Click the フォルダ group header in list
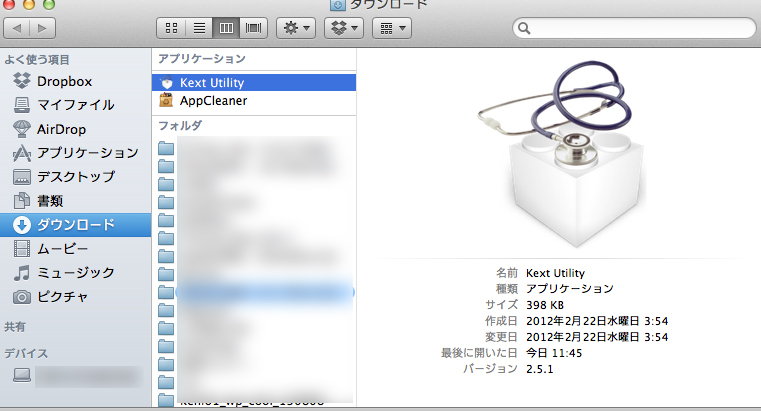This screenshot has height=411, width=761. pos(180,126)
